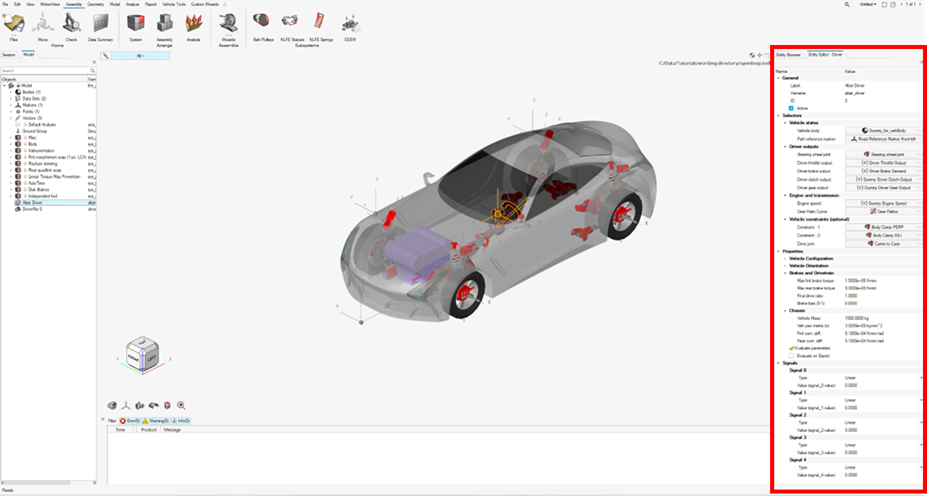Open the Untitled page dropdown top right
The width and height of the screenshot is (927, 496).
pos(868,4)
